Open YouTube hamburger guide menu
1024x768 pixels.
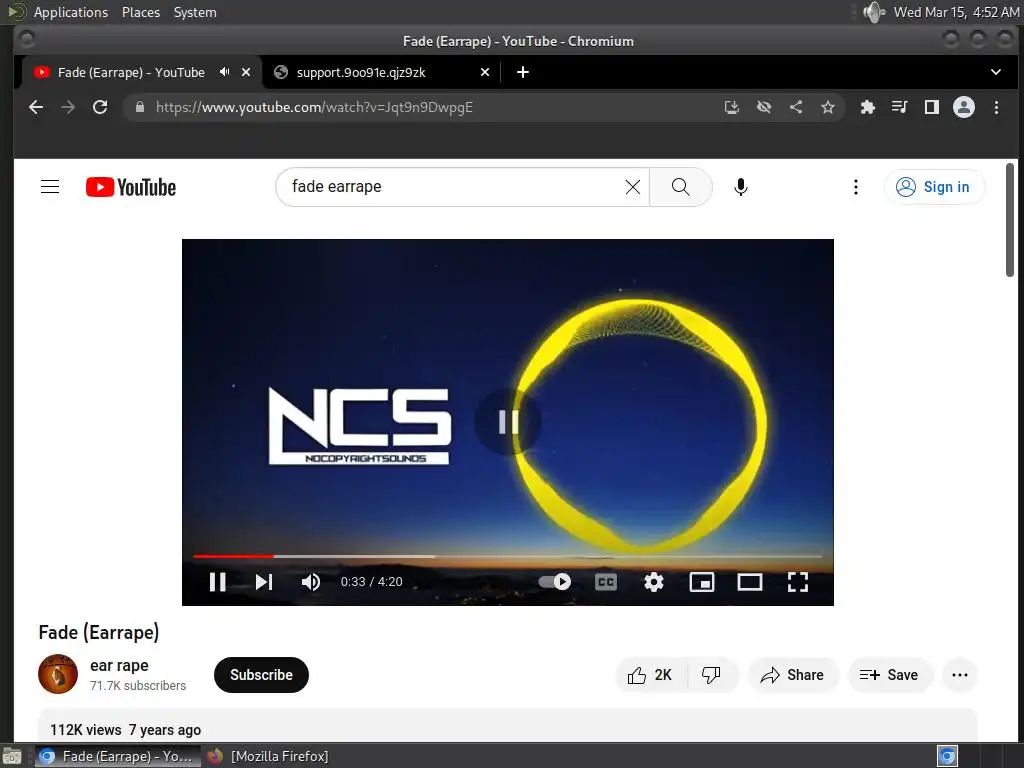coord(50,187)
